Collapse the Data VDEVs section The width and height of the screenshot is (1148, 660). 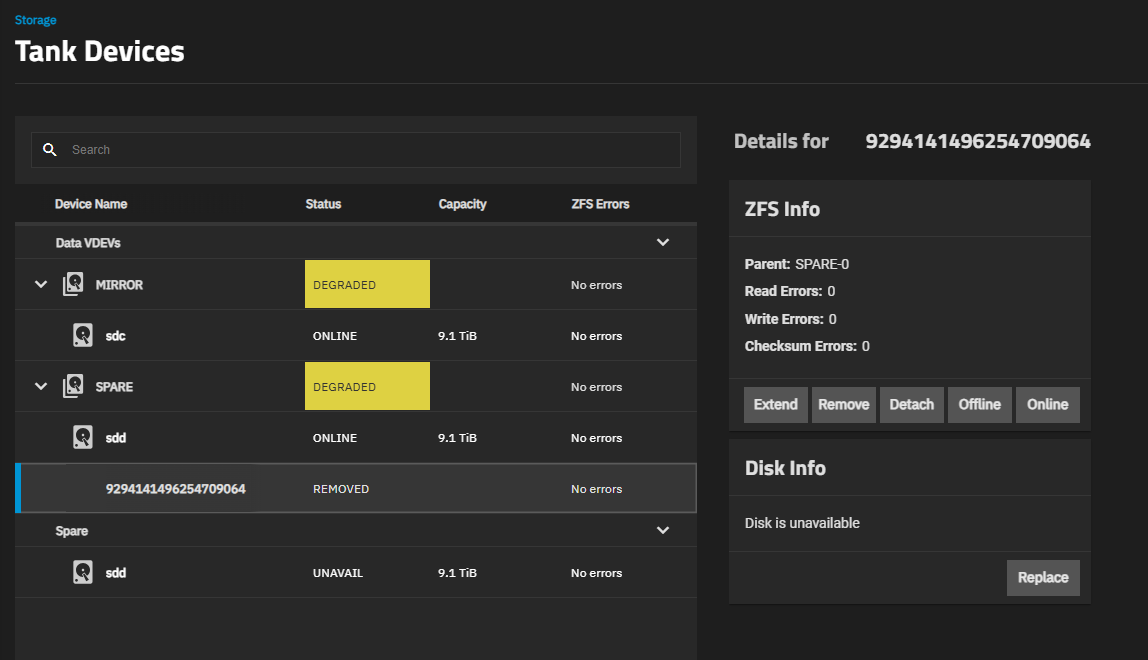pyautogui.click(x=662, y=243)
